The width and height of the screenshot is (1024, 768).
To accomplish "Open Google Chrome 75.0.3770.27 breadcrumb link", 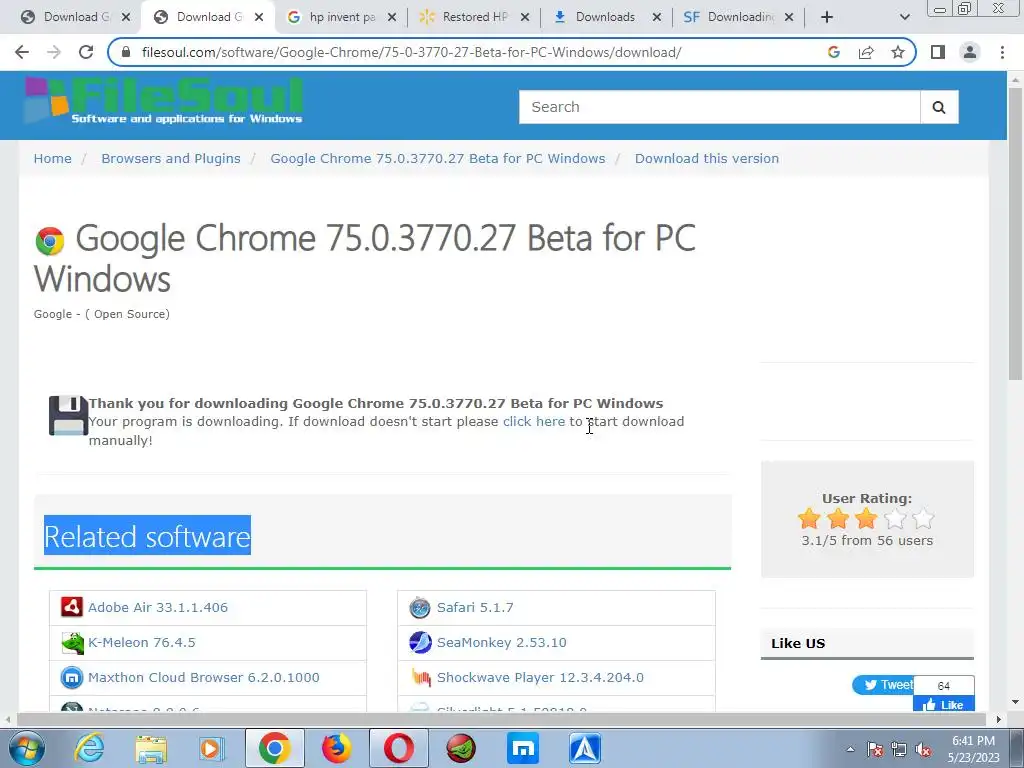I will pos(438,159).
